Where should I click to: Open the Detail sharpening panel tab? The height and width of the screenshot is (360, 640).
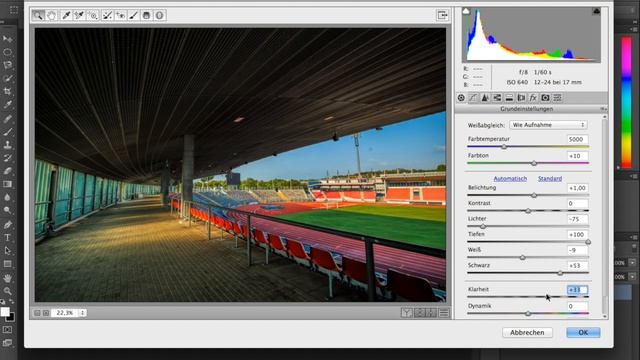[485, 98]
